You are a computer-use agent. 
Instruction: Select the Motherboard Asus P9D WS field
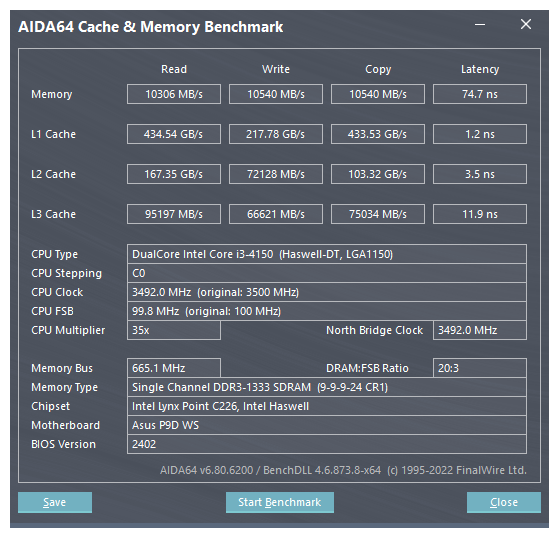tap(327, 425)
